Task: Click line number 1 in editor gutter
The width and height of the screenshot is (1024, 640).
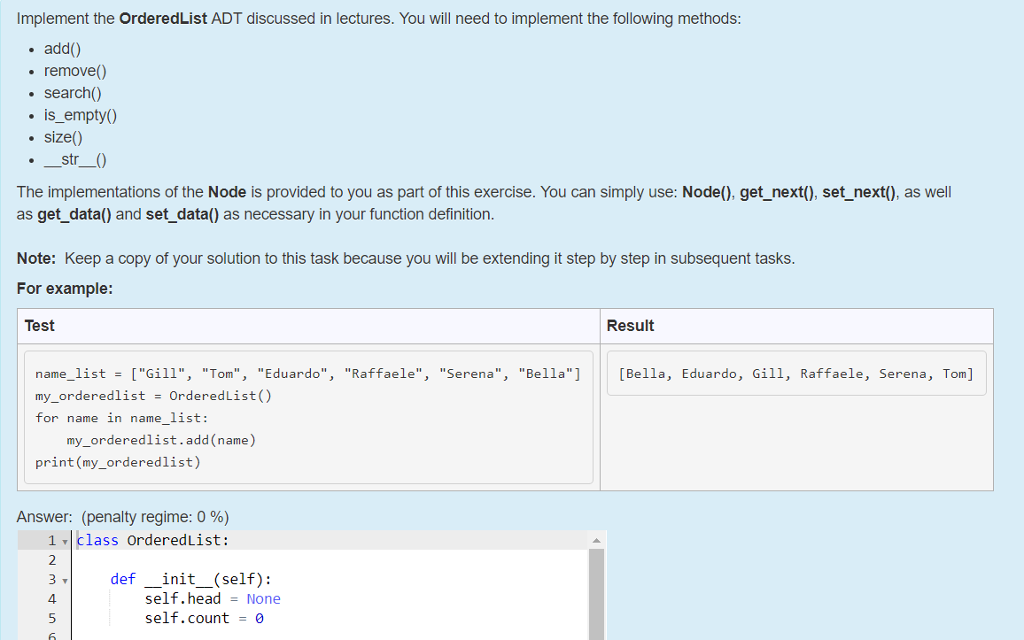Action: point(52,540)
